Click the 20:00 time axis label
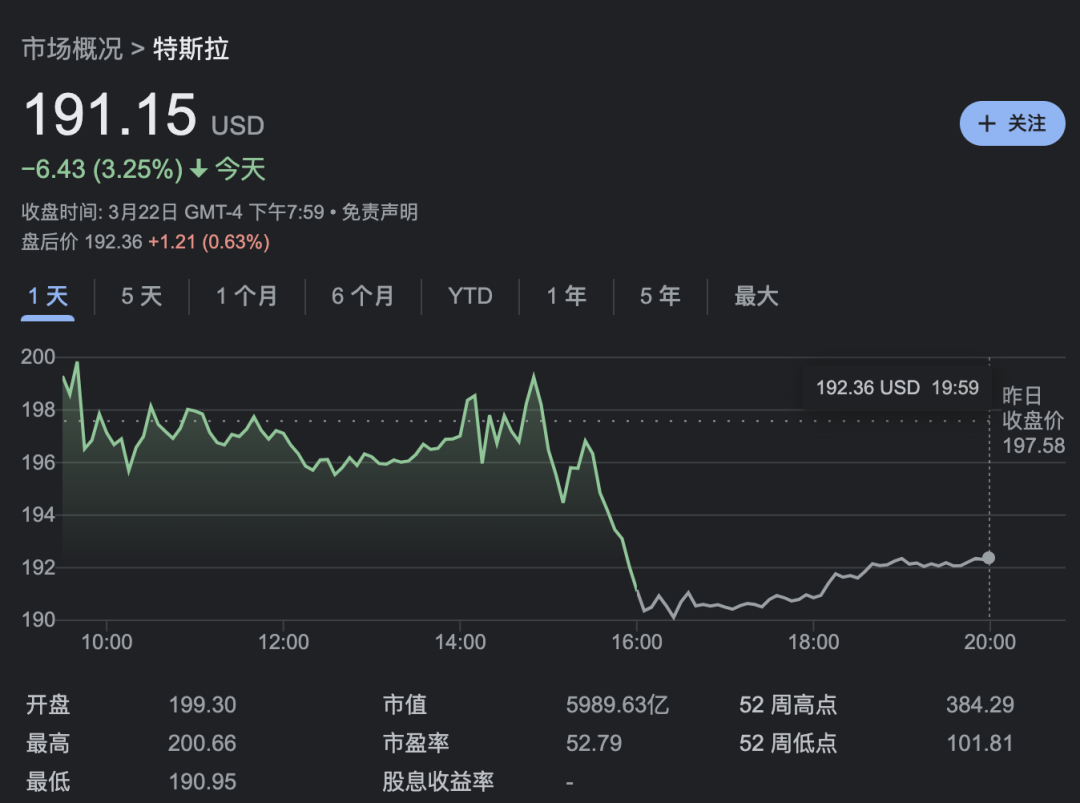1080x803 pixels. tap(990, 642)
